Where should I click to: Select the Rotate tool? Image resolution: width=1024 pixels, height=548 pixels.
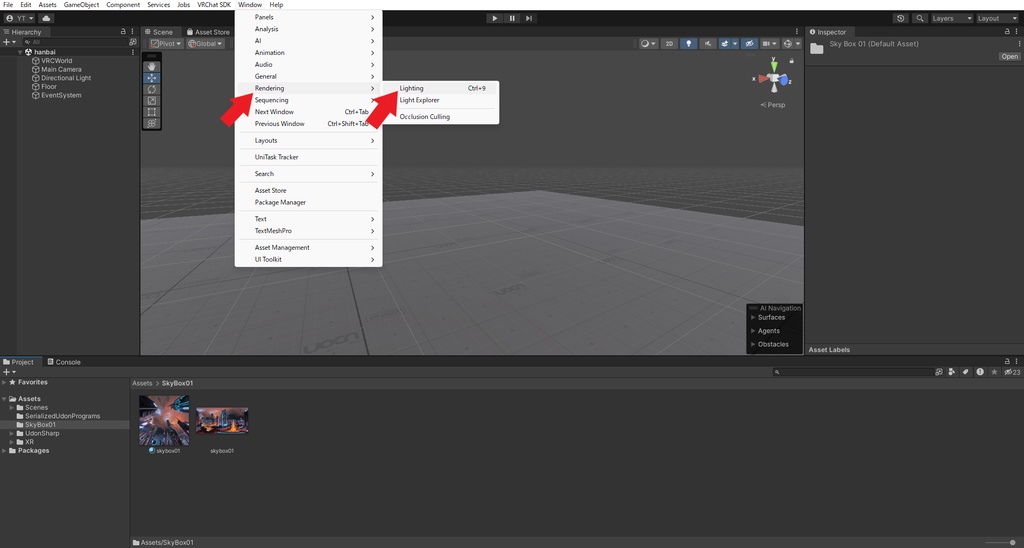(x=152, y=89)
